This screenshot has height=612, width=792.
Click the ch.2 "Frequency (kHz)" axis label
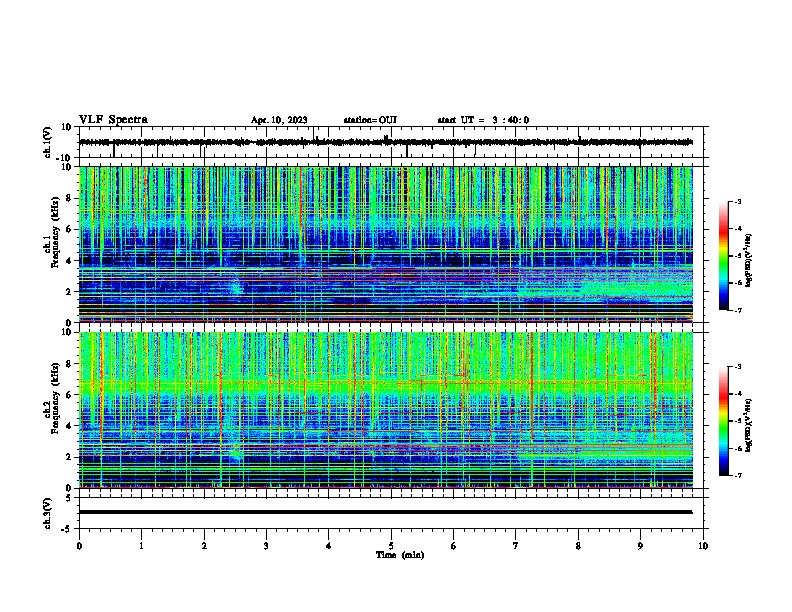tap(55, 398)
